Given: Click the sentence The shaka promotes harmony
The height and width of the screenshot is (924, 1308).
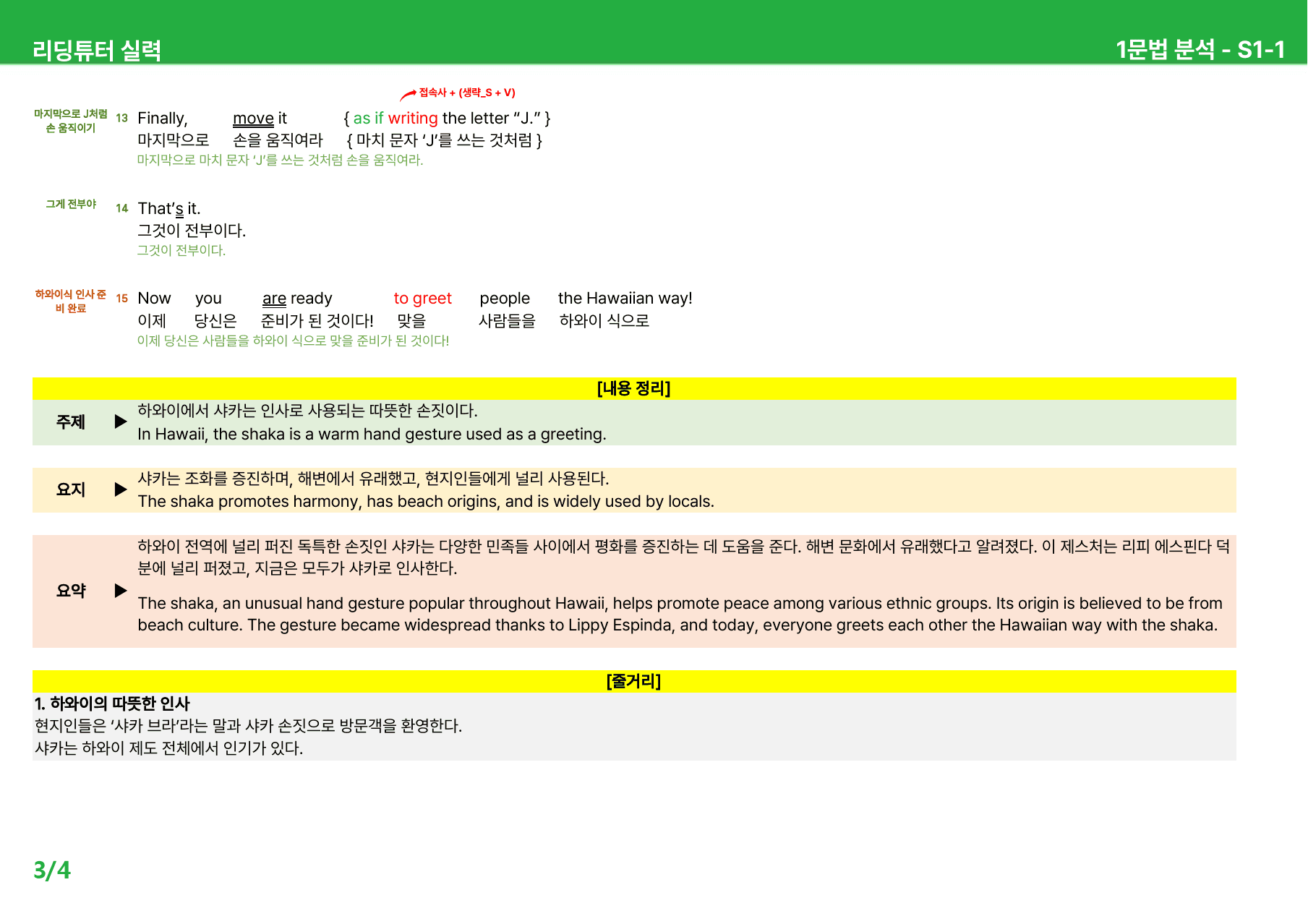Looking at the screenshot, I should (426, 501).
